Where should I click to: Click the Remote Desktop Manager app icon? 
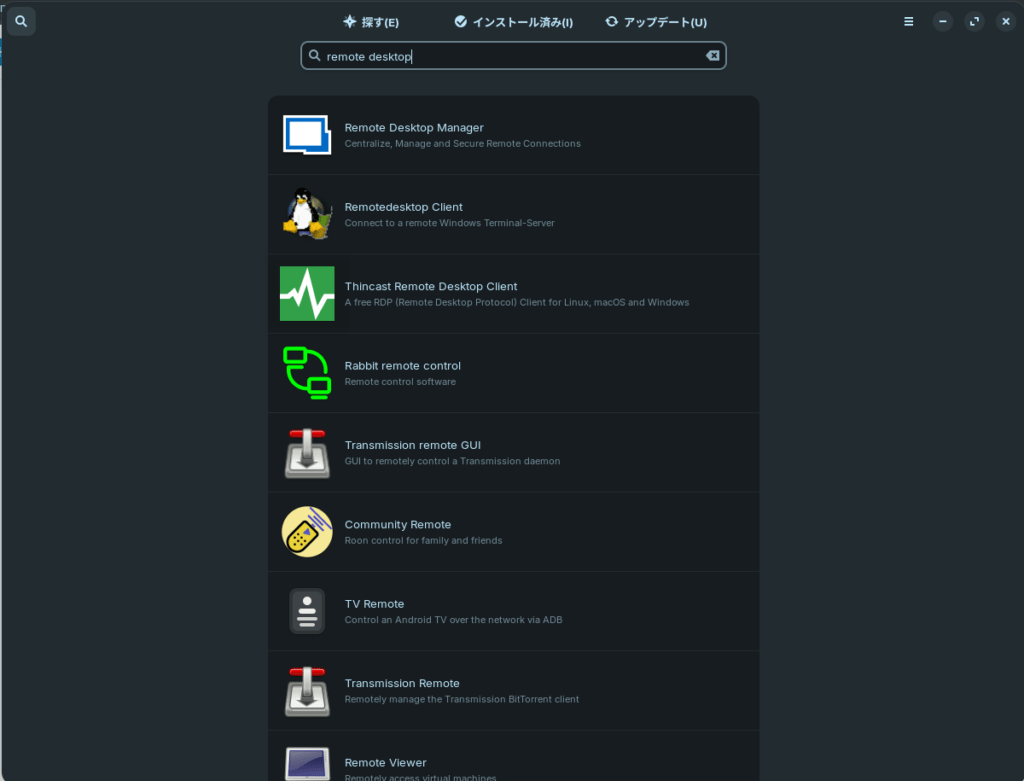(307, 135)
